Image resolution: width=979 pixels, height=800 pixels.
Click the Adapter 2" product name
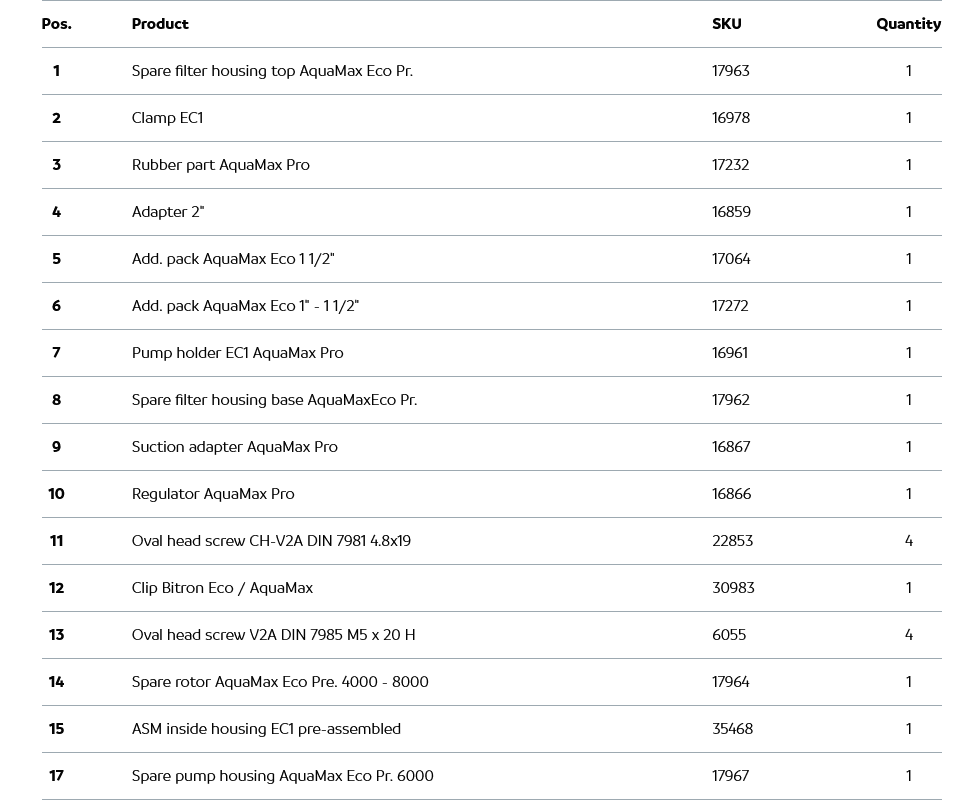(x=168, y=212)
